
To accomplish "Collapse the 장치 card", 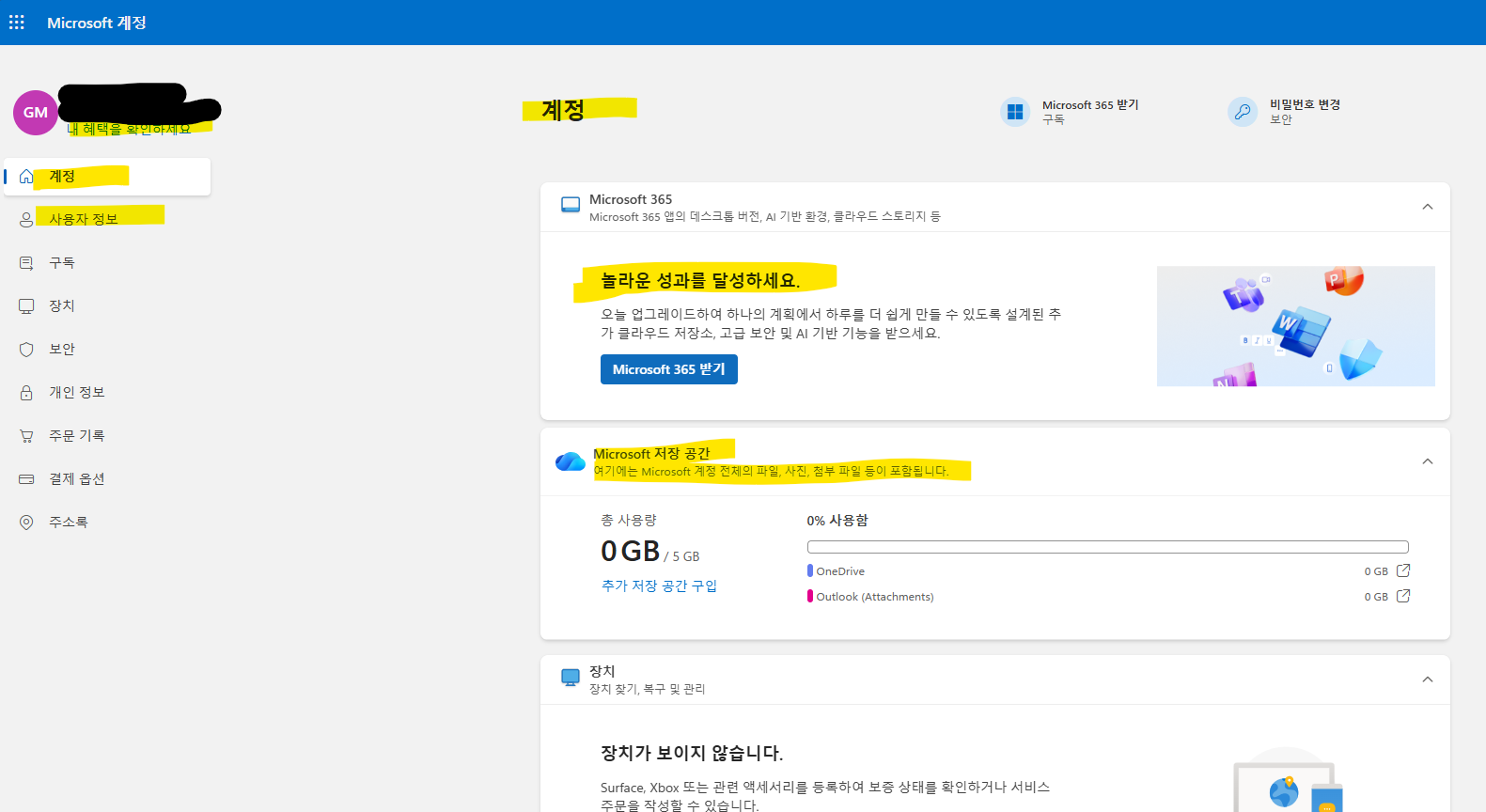I will pyautogui.click(x=1428, y=679).
